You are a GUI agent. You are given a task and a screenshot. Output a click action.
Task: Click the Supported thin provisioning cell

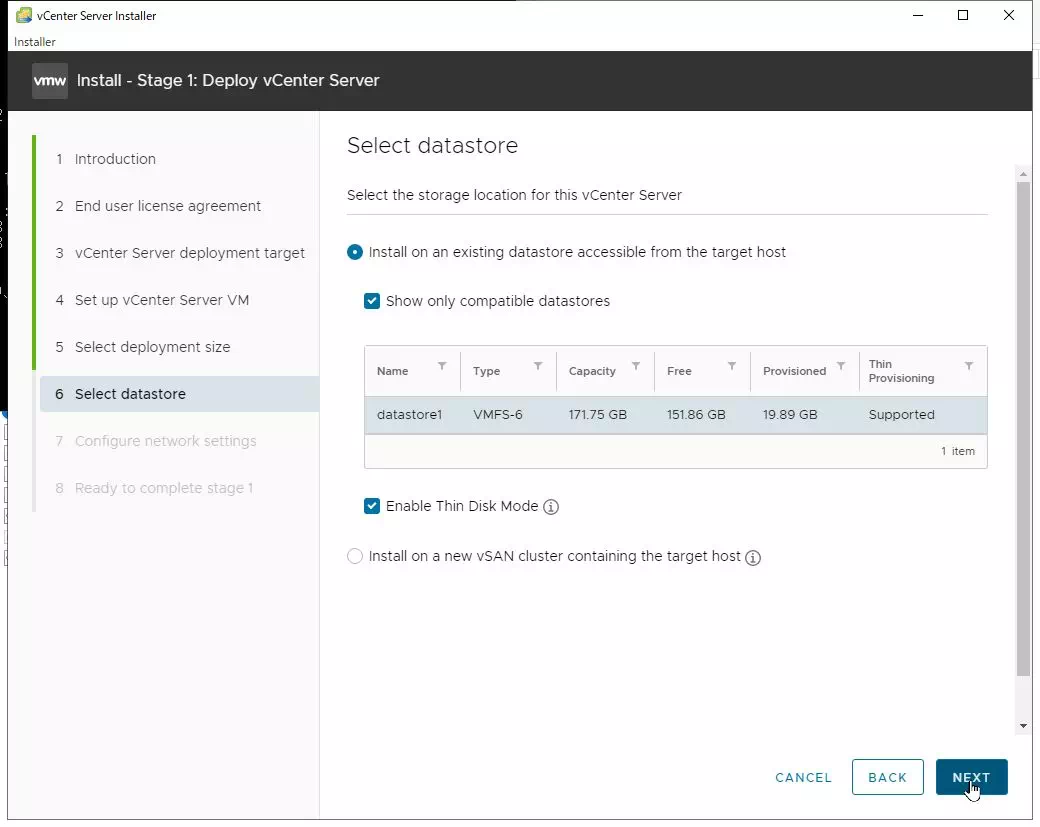tap(901, 414)
